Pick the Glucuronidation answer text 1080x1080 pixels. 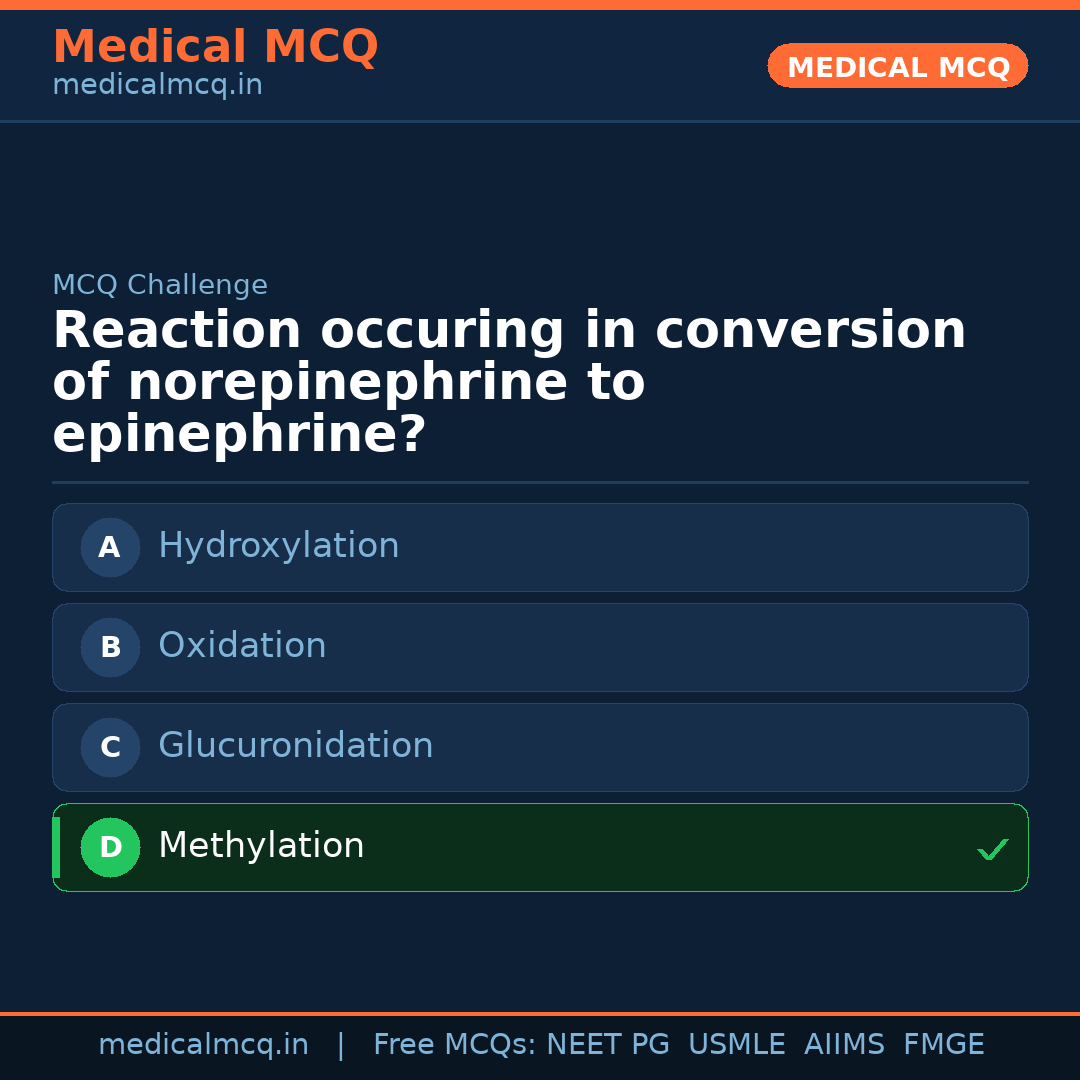(x=295, y=746)
